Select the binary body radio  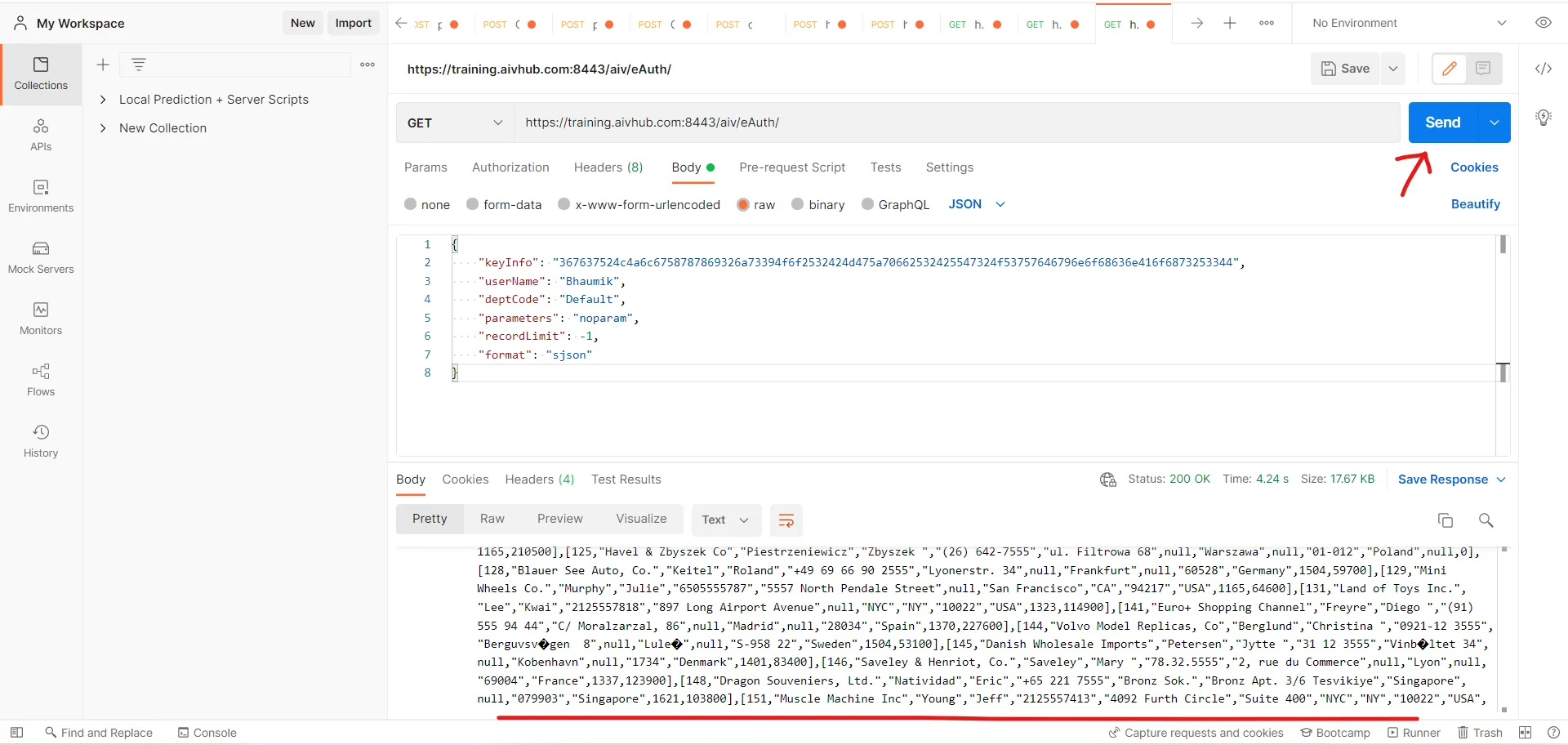pos(797,204)
